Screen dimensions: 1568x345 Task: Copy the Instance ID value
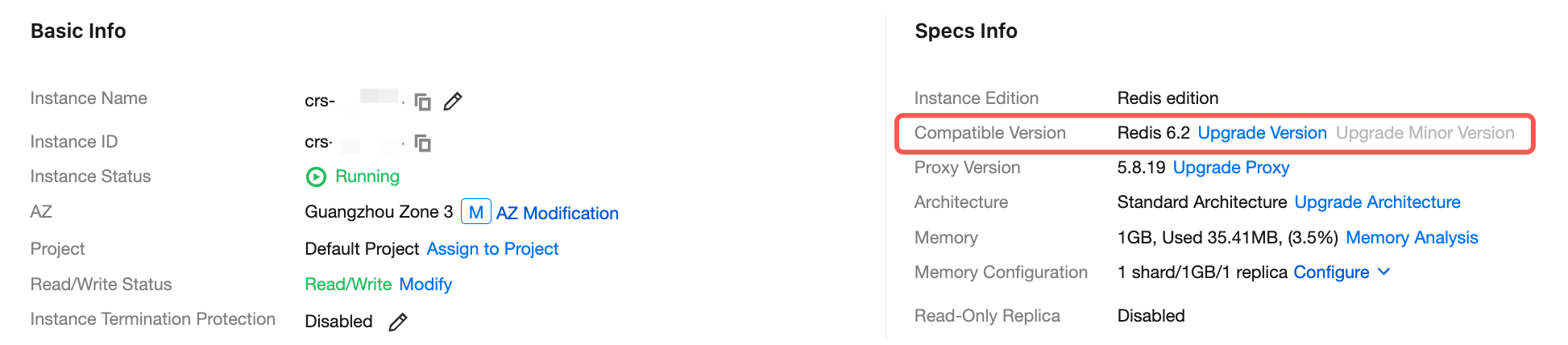(x=422, y=143)
